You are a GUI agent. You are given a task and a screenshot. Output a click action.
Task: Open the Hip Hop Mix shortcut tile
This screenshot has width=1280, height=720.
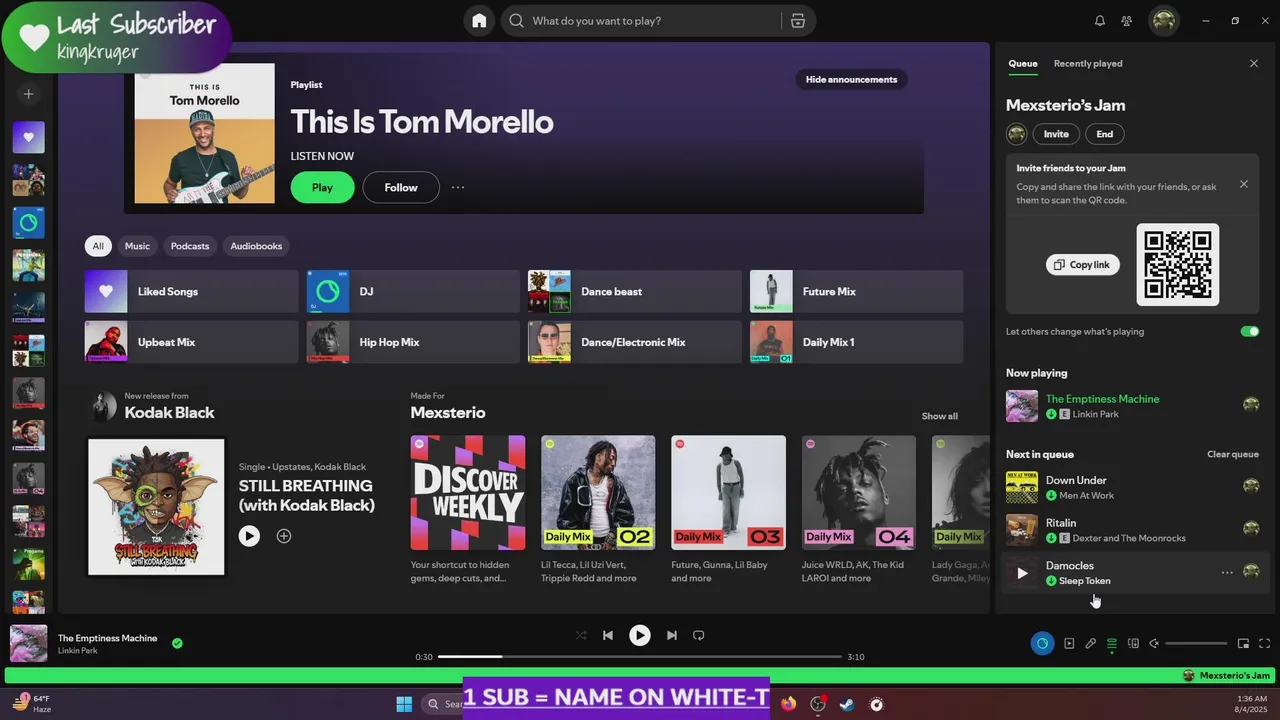point(413,343)
